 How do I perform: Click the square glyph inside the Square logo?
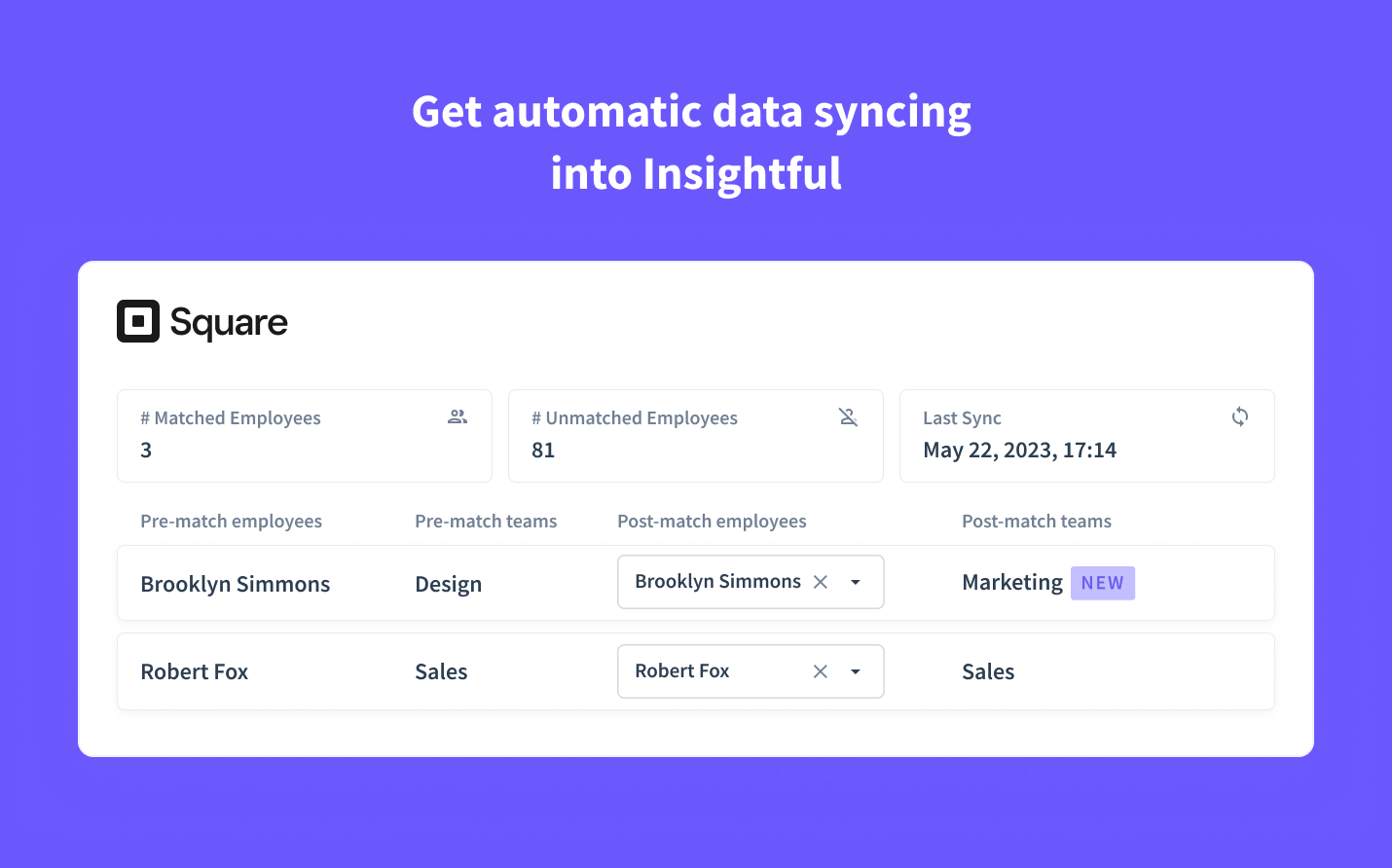(x=137, y=321)
